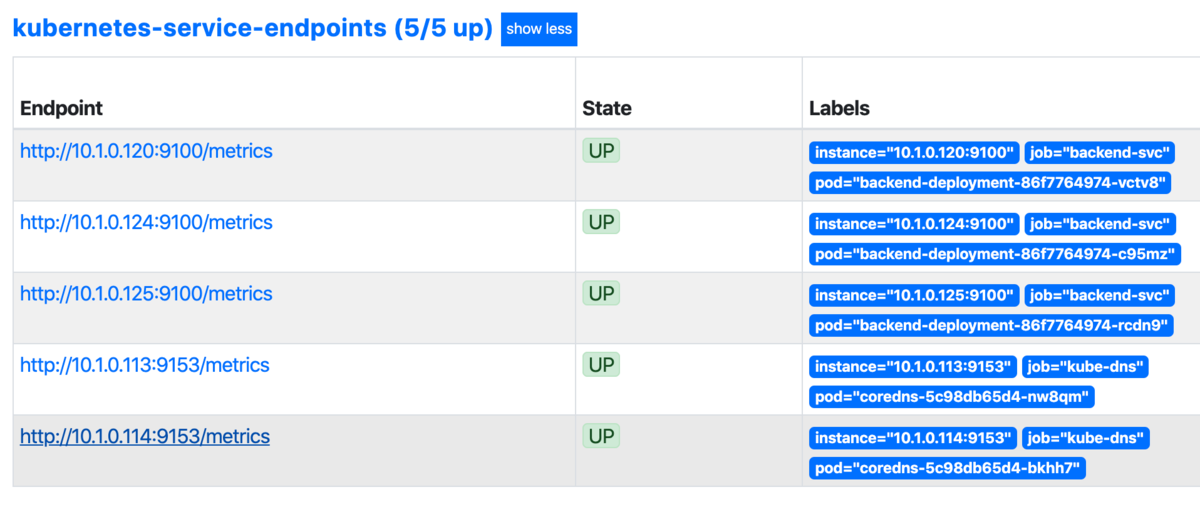
Task: Click the UP badge for 10.1.0.114:9153
Action: click(601, 436)
